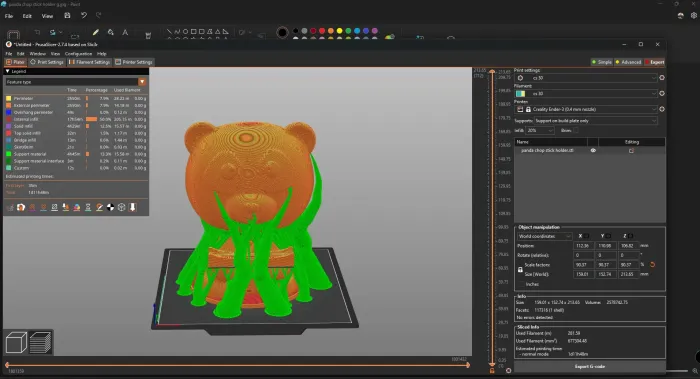Click the red color in Paint palette
Image resolution: width=700 pixels, height=379 pixels.
pyautogui.click(x=322, y=31)
